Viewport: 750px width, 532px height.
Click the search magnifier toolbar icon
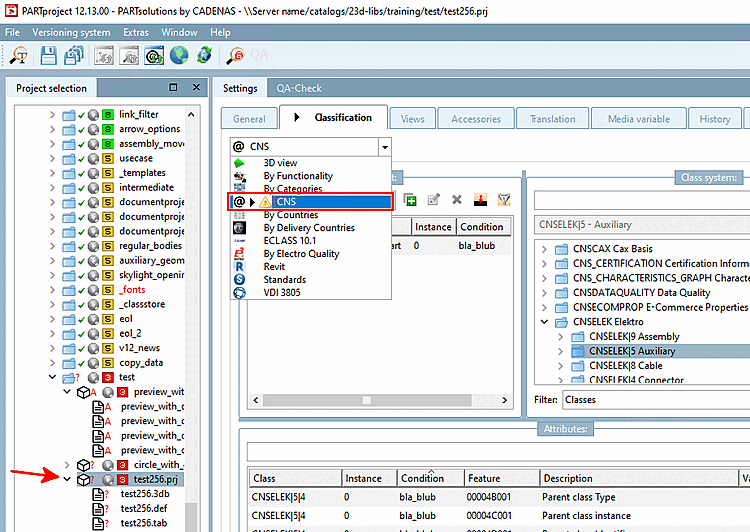pos(19,55)
